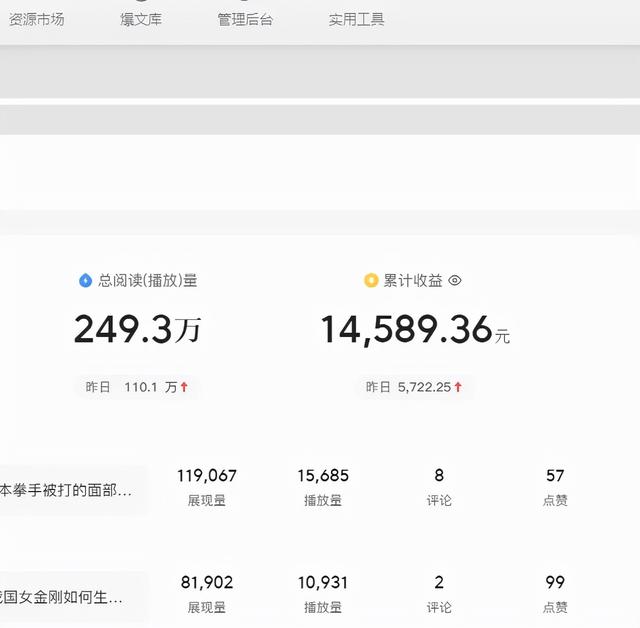Open the article titled 国女金刚如何生…
640x628 pixels.
(62, 598)
